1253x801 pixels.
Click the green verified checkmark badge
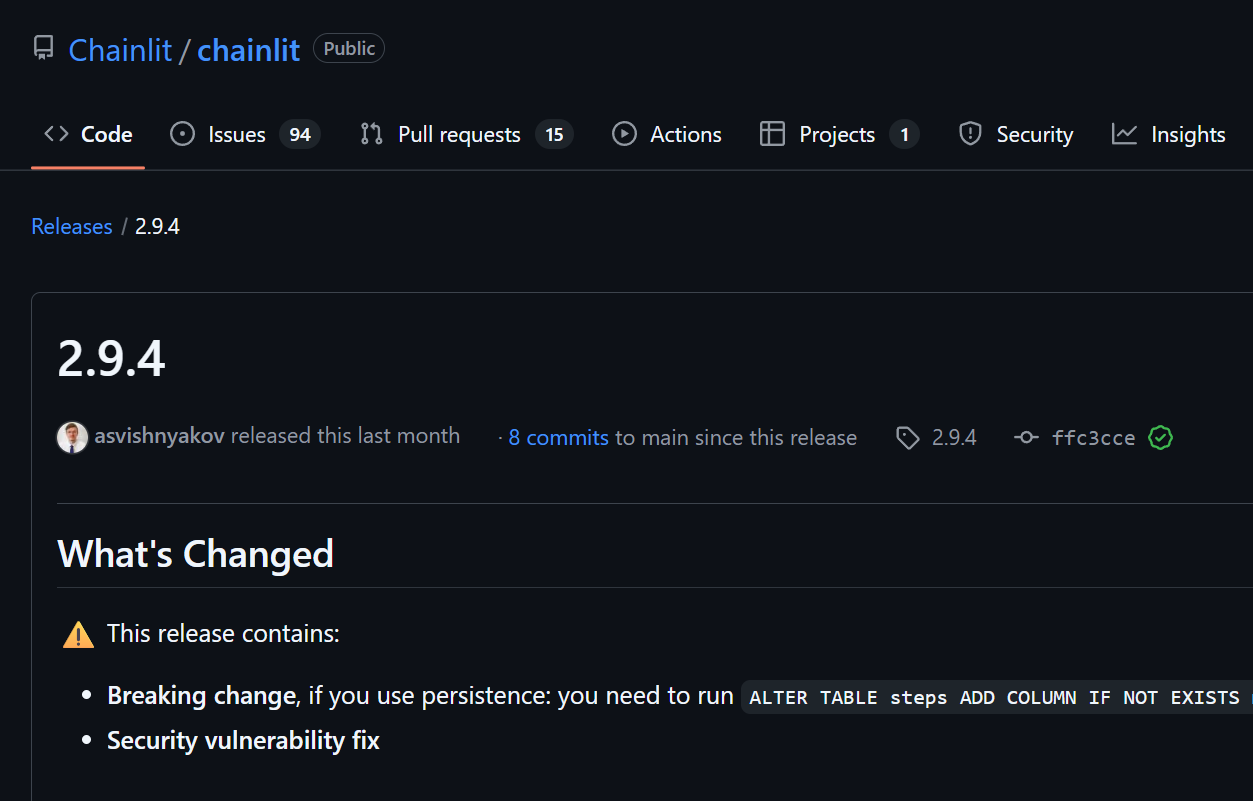point(1160,438)
